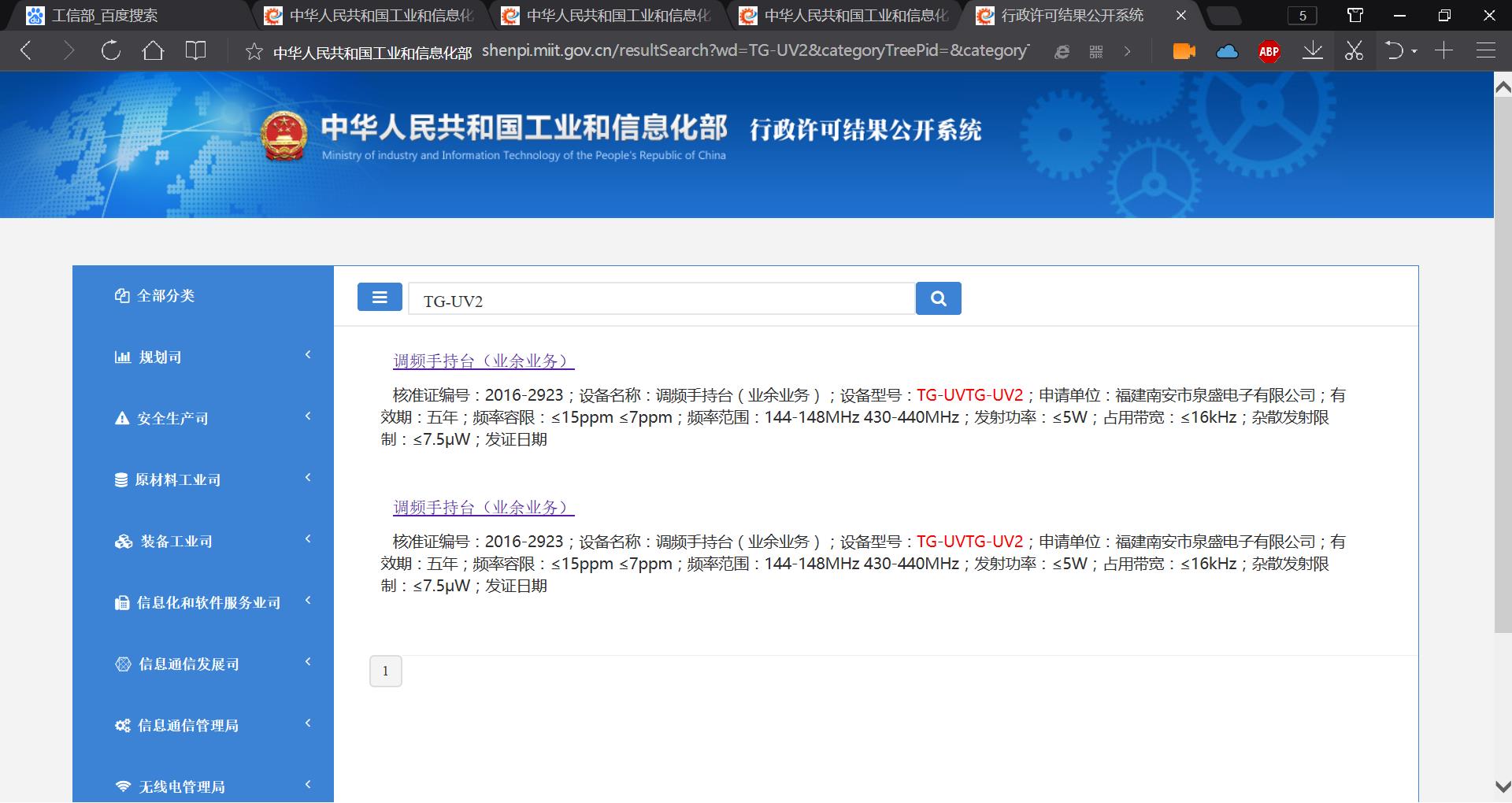Image resolution: width=1512 pixels, height=803 pixels.
Task: Bookmark this page with the star icon
Action: click(x=254, y=52)
